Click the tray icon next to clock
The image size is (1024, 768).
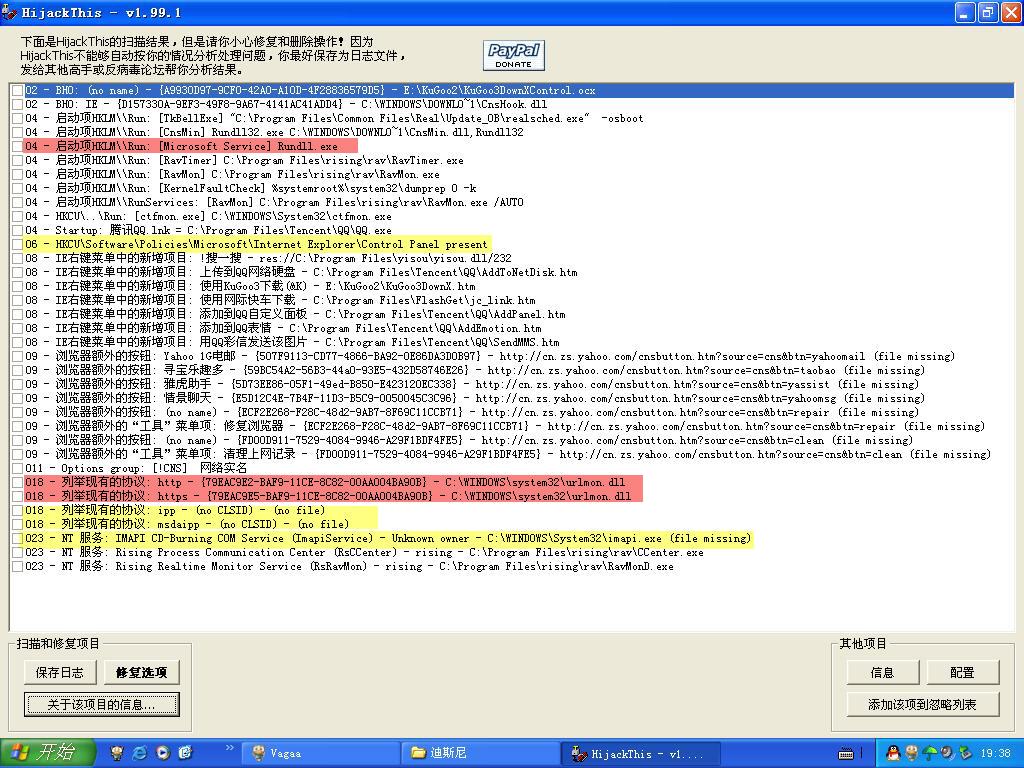965,754
